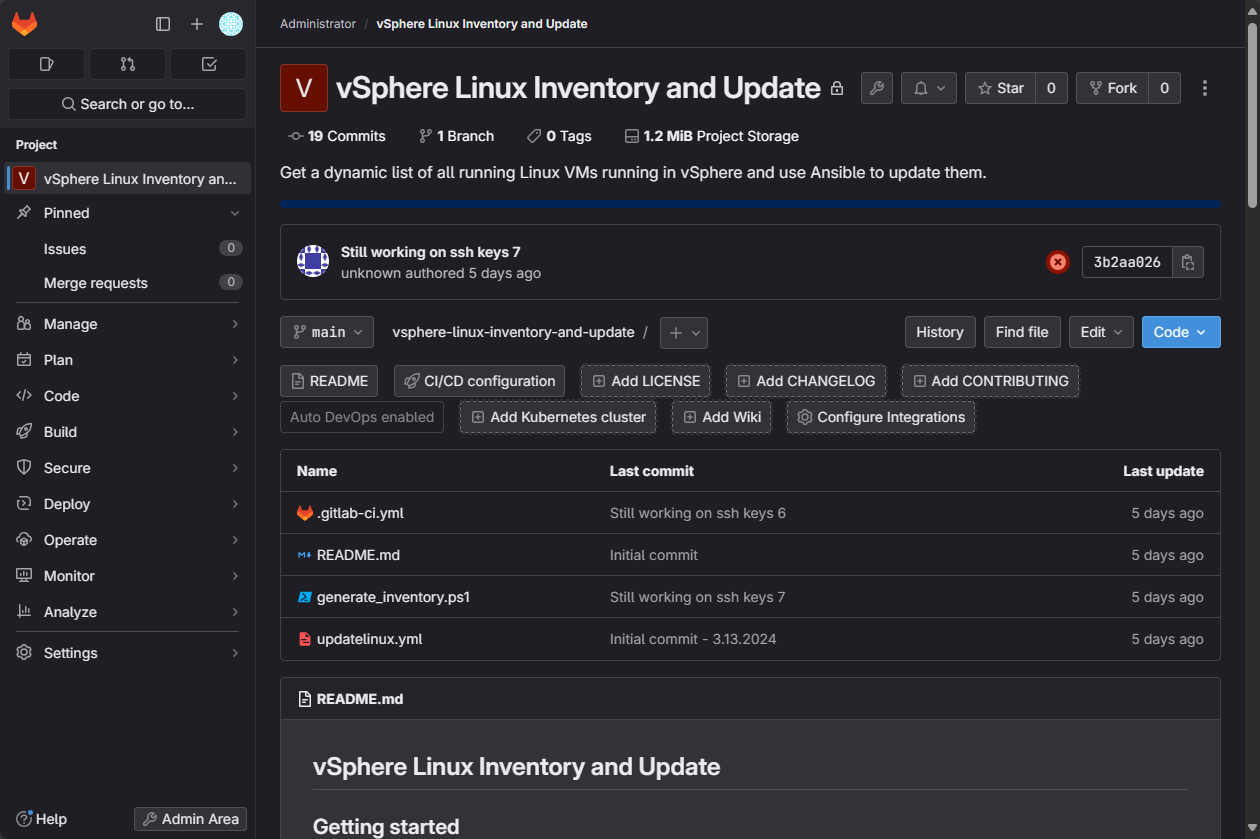
Task: Click the failed pipeline status icon
Action: coord(1057,262)
